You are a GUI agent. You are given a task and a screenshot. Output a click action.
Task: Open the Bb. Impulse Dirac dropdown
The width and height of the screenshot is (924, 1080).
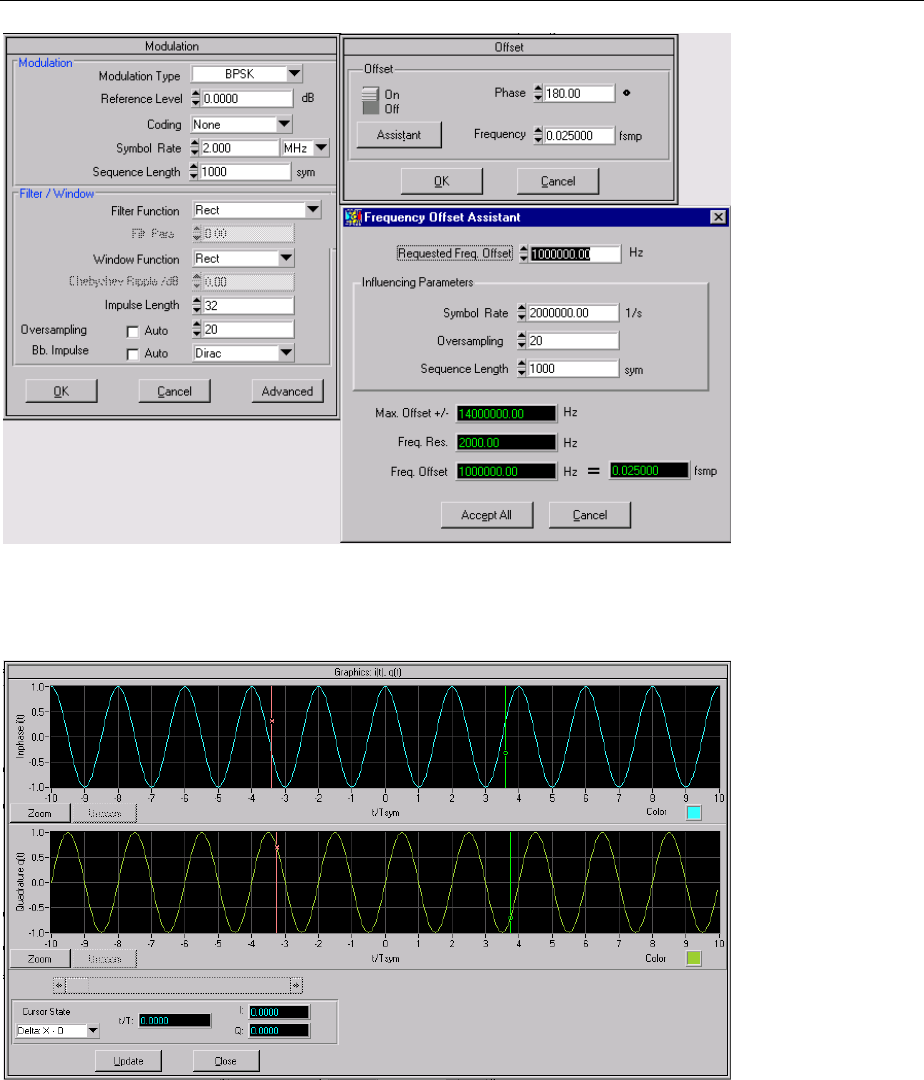(286, 353)
